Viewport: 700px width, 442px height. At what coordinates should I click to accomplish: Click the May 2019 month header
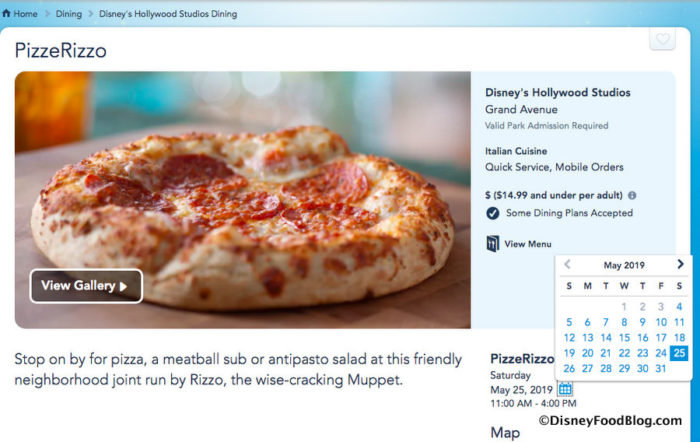pyautogui.click(x=624, y=265)
